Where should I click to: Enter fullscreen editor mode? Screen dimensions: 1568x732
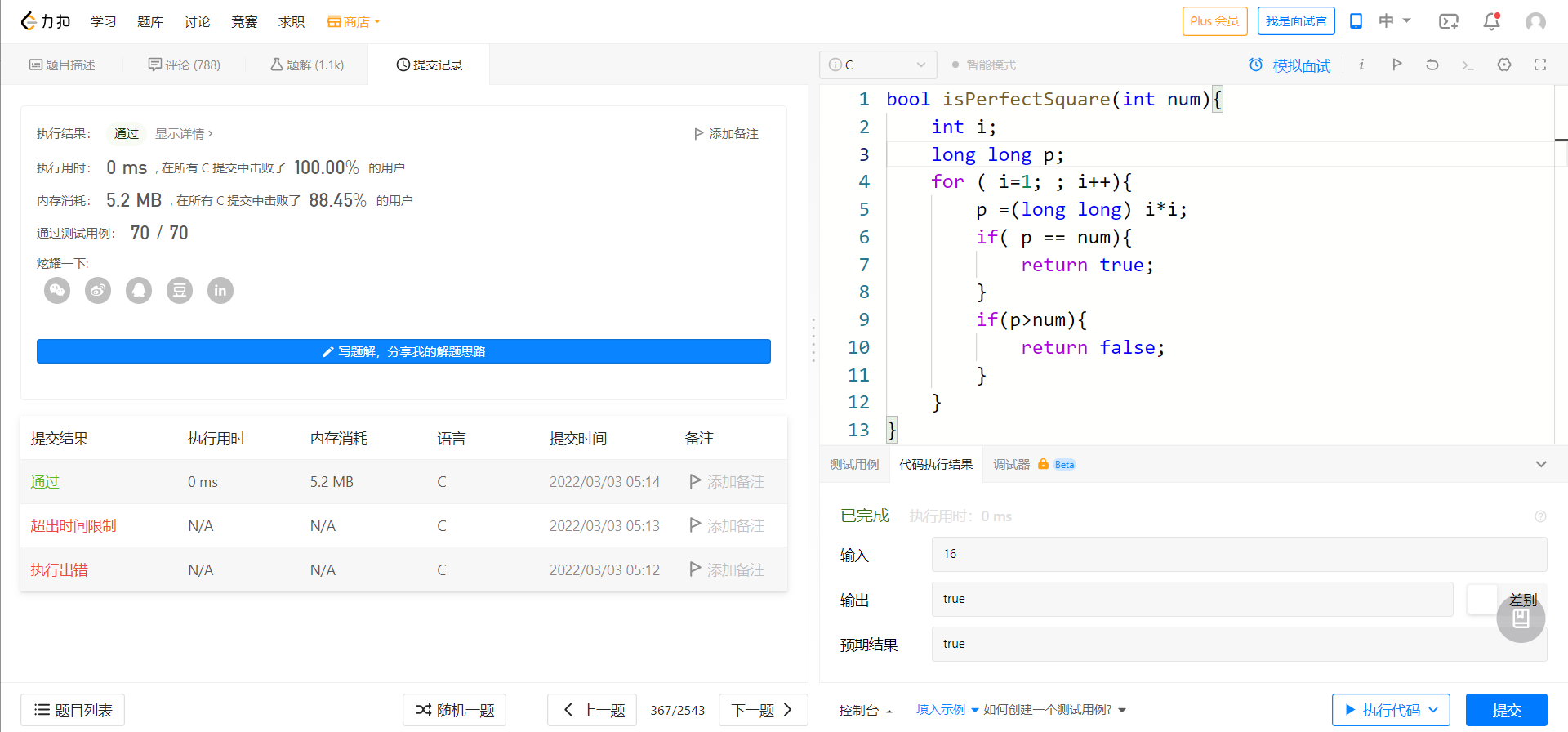coord(1540,65)
